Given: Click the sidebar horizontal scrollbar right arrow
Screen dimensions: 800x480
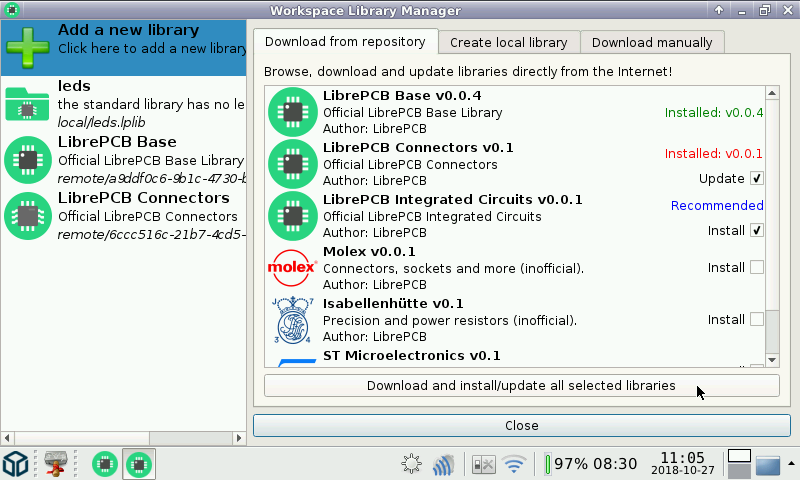Looking at the screenshot, I should (239, 438).
